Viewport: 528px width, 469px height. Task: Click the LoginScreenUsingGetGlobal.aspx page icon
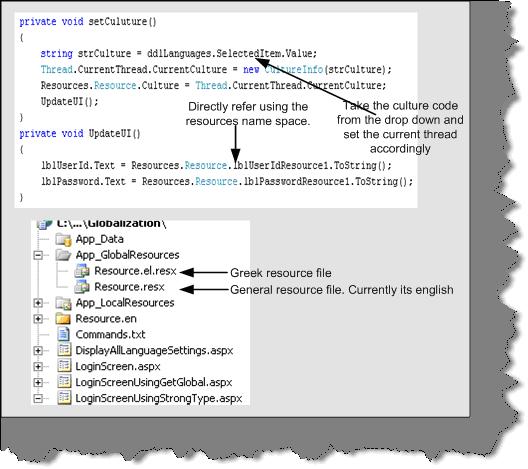(x=64, y=382)
